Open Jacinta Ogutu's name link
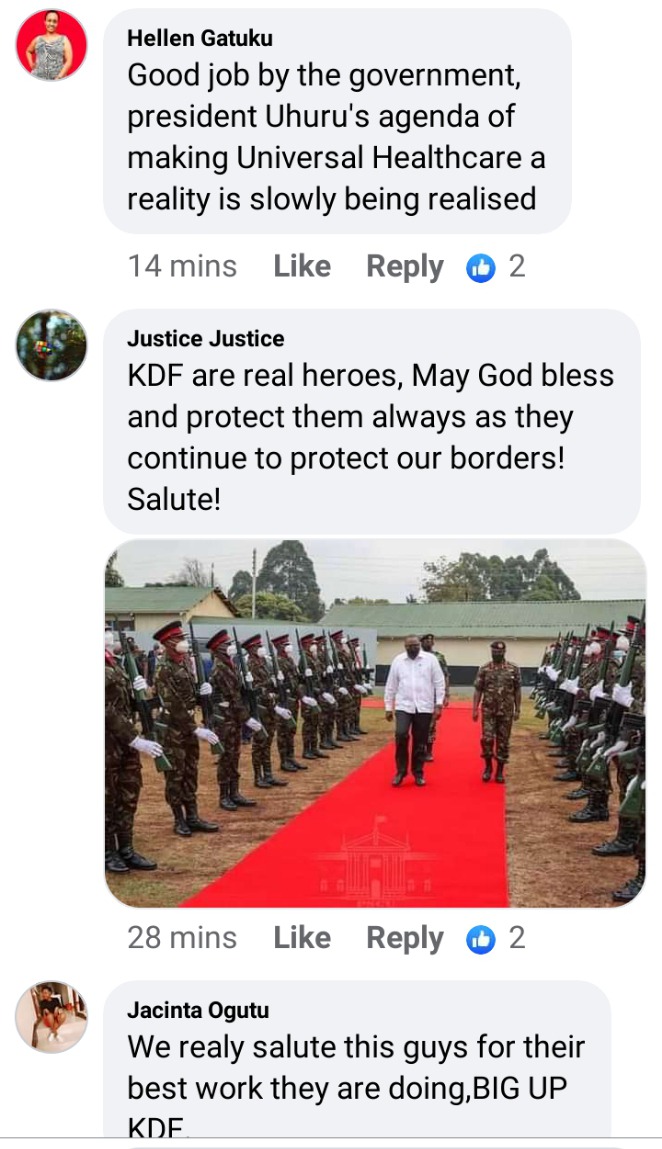 tap(198, 1010)
